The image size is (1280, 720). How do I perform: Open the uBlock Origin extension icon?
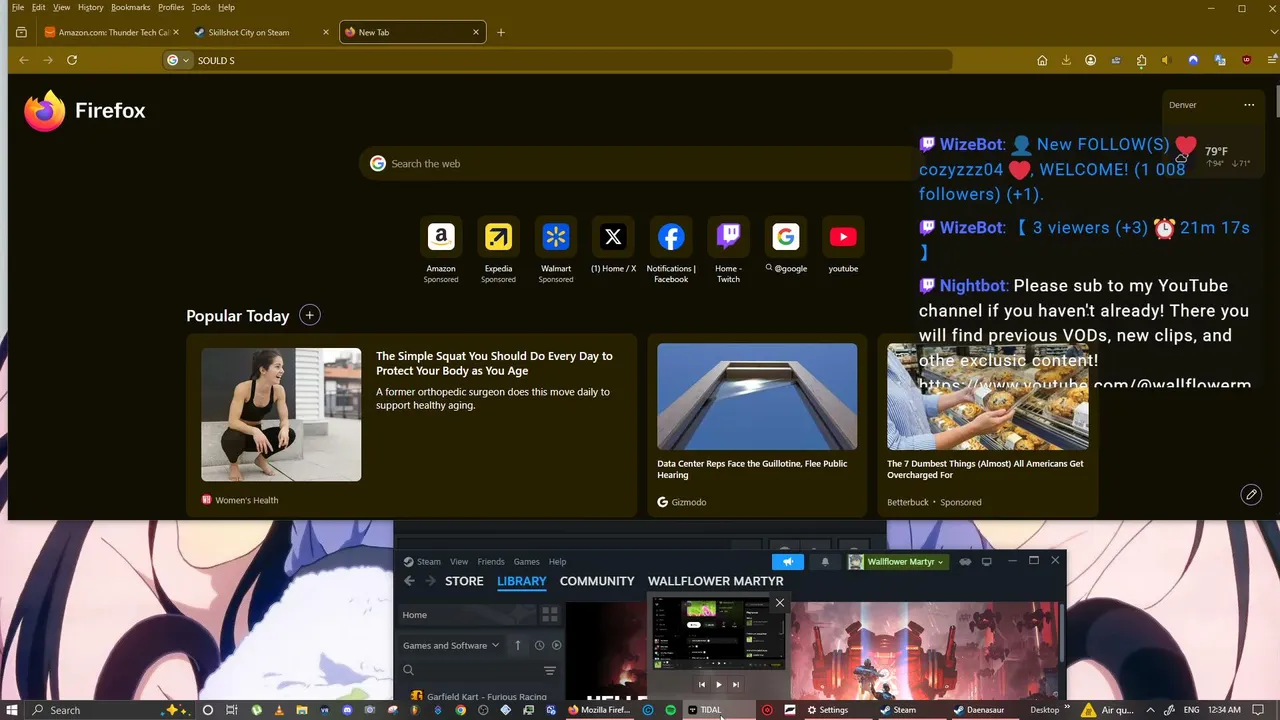tap(1246, 60)
